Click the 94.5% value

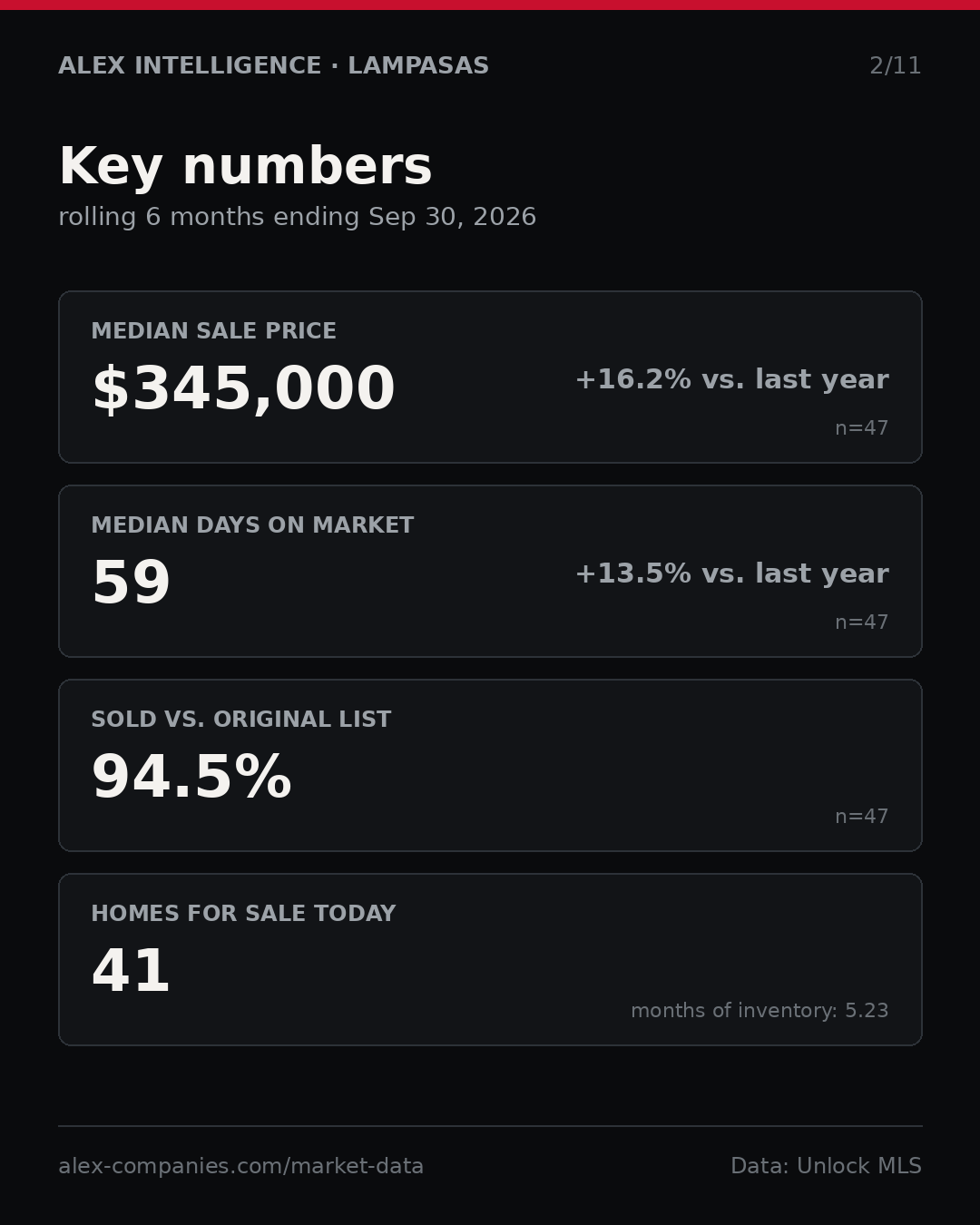[x=191, y=778]
